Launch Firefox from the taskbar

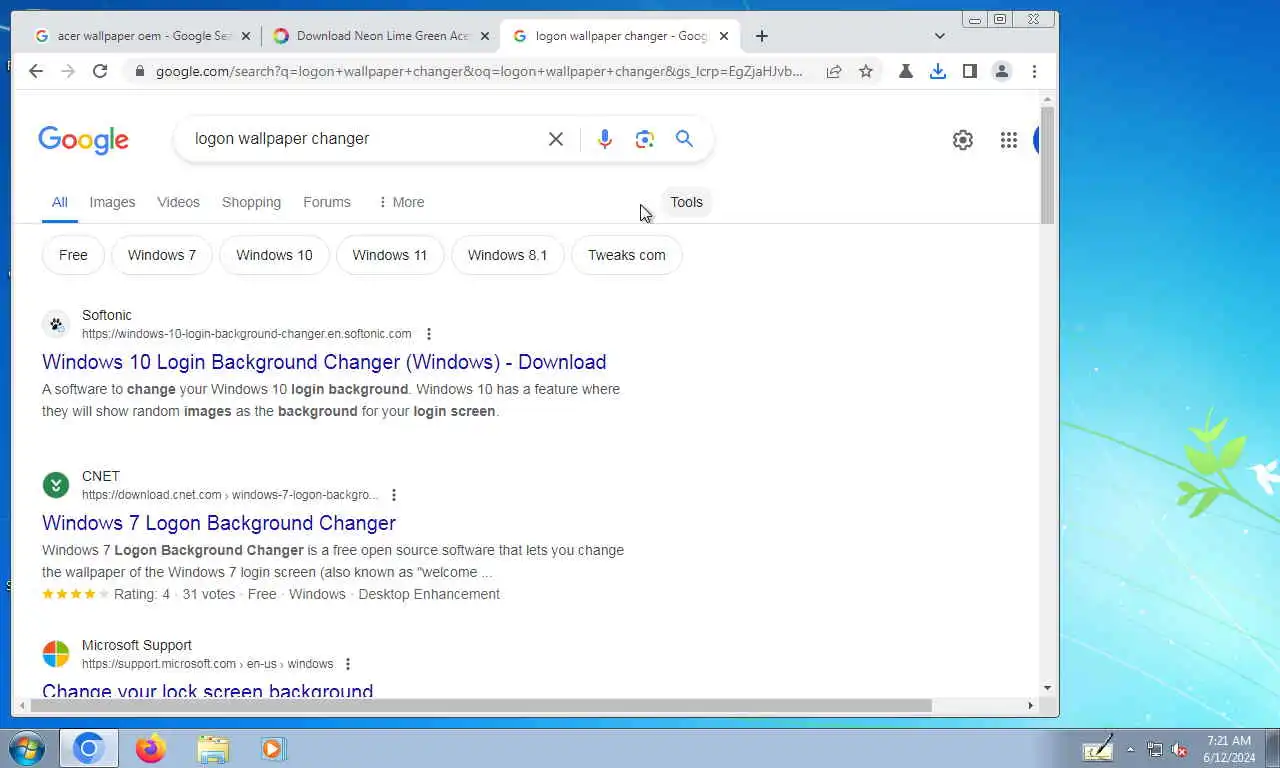pyautogui.click(x=151, y=748)
